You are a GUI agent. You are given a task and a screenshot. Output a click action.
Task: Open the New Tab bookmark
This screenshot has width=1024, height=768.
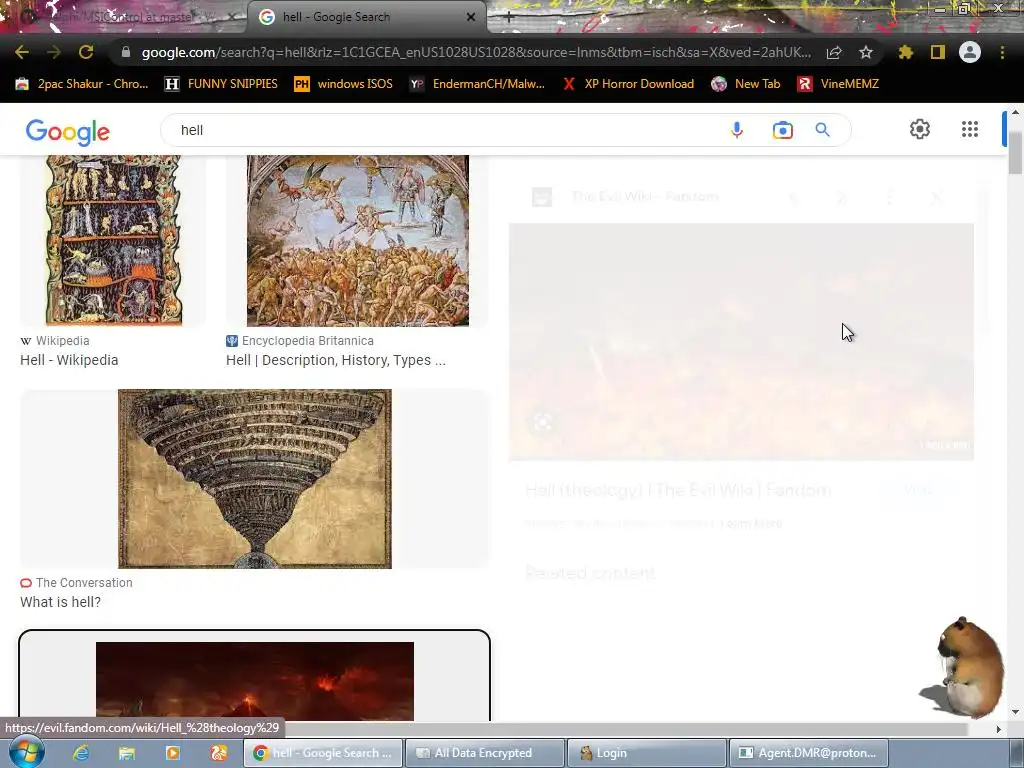point(745,84)
